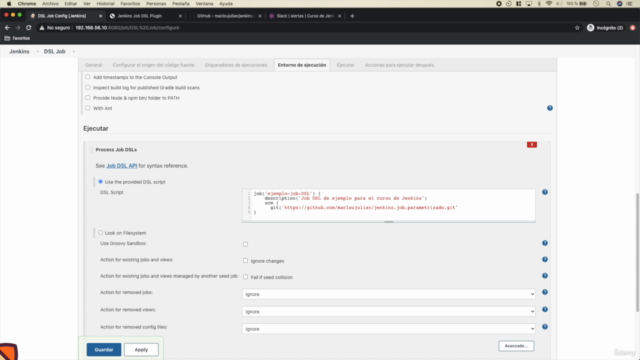Open Action for removed views dropdown
The image size is (640, 360).
389,311
